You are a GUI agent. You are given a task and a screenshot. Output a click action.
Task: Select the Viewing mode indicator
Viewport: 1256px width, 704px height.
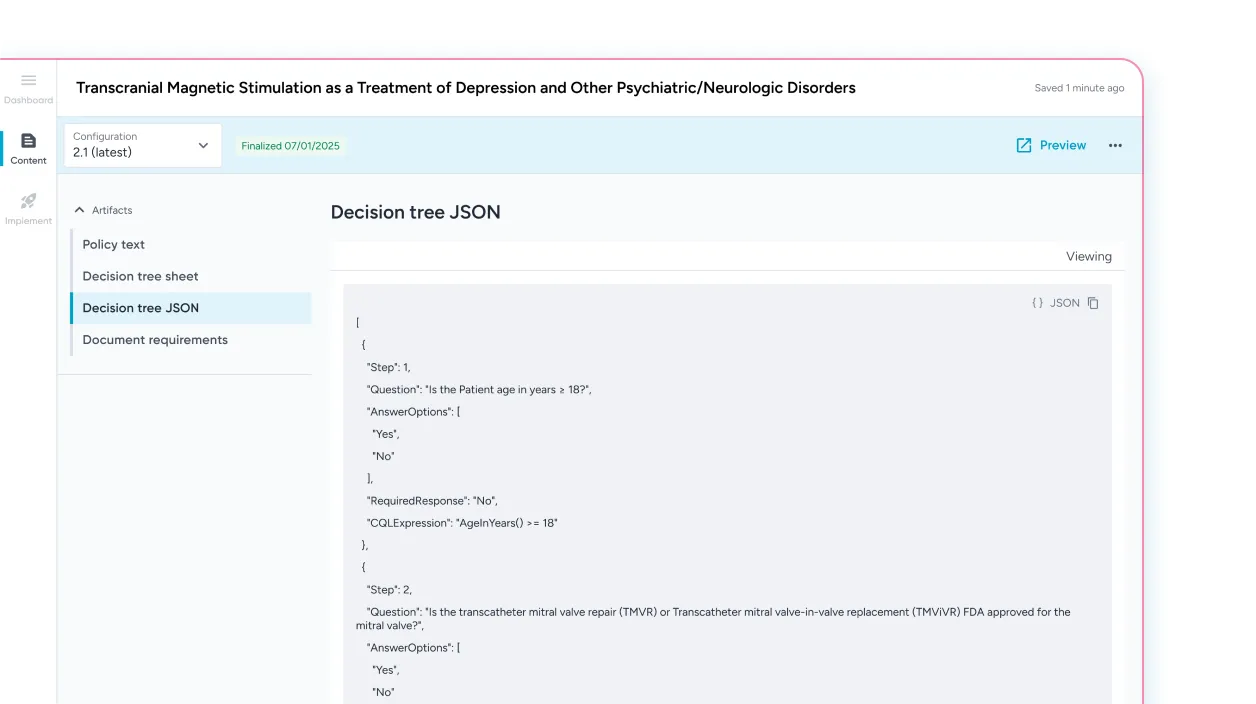[1089, 256]
